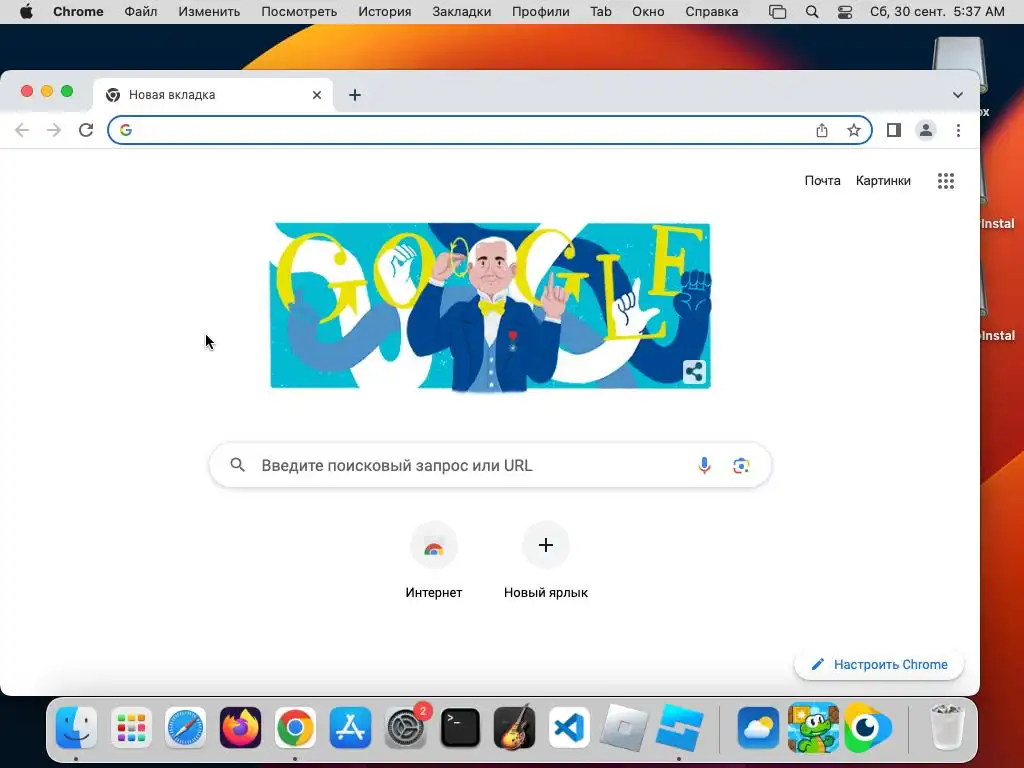Launch Safari from the Dock
The image size is (1024, 768).
pyautogui.click(x=185, y=727)
